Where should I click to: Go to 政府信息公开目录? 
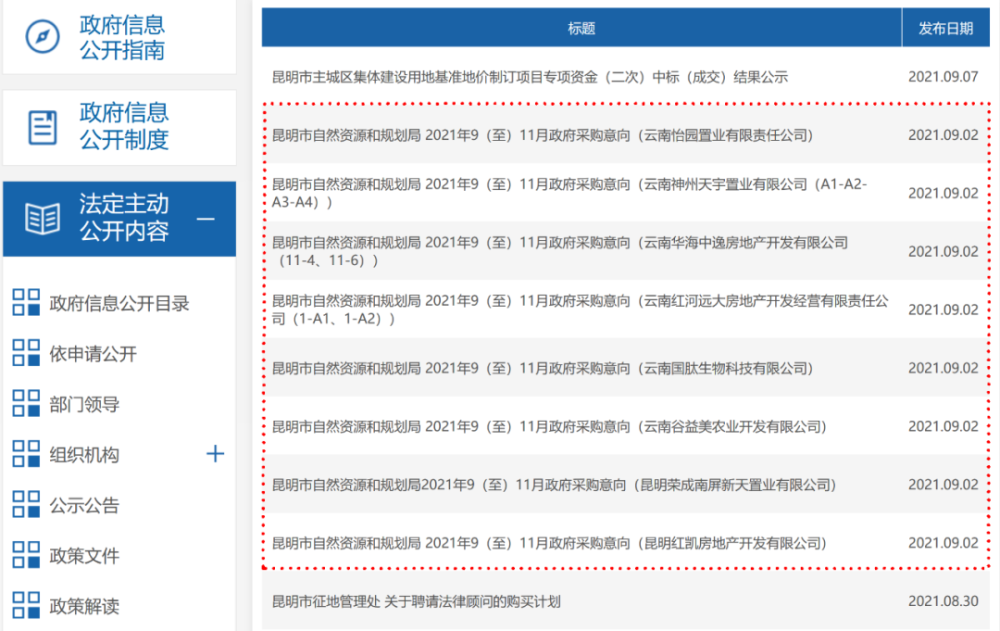tap(120, 303)
